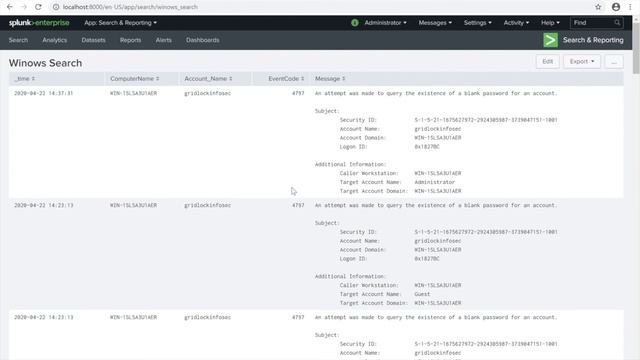Reload the page with the refresh icon
This screenshot has height=360, width=640.
coord(38,7)
